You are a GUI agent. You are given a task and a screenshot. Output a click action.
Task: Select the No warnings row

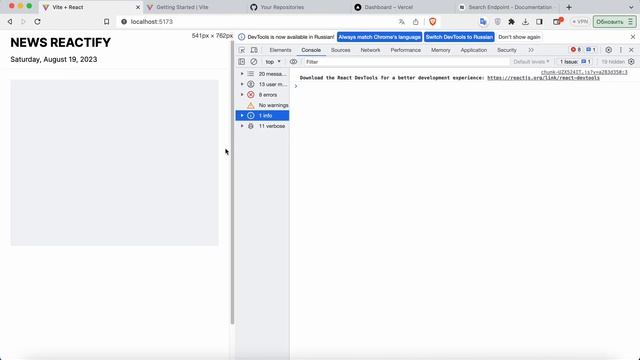pos(262,105)
